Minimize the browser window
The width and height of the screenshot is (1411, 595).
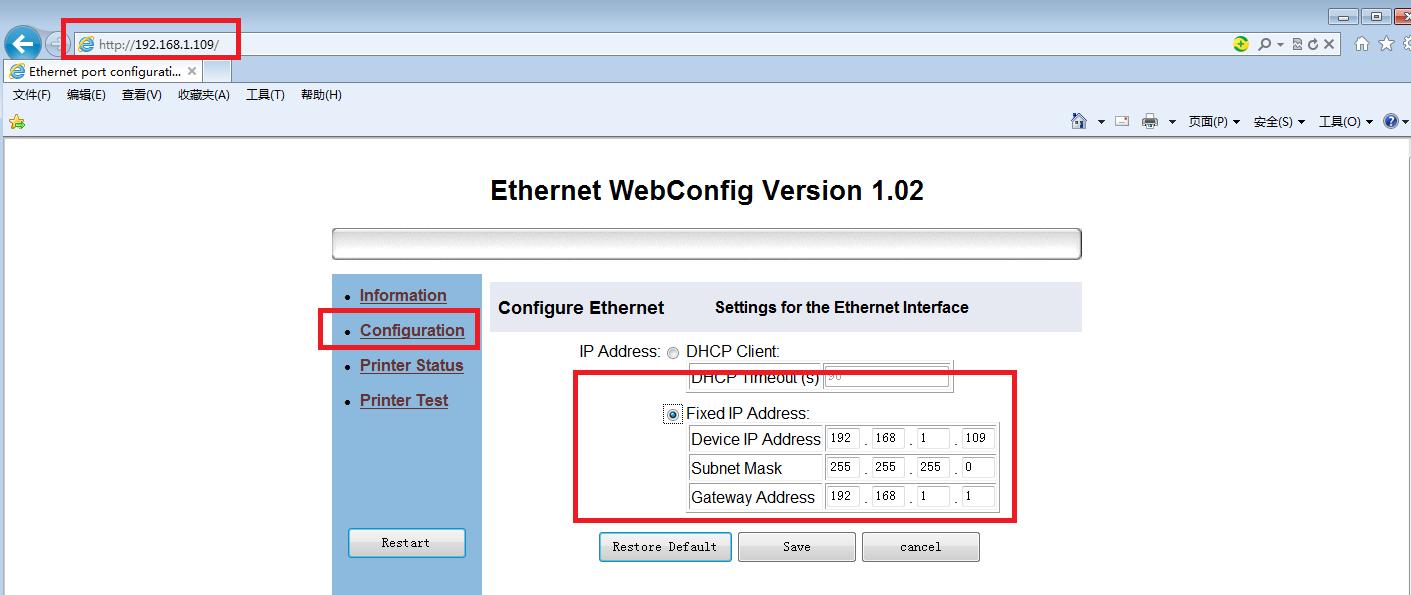(1345, 16)
